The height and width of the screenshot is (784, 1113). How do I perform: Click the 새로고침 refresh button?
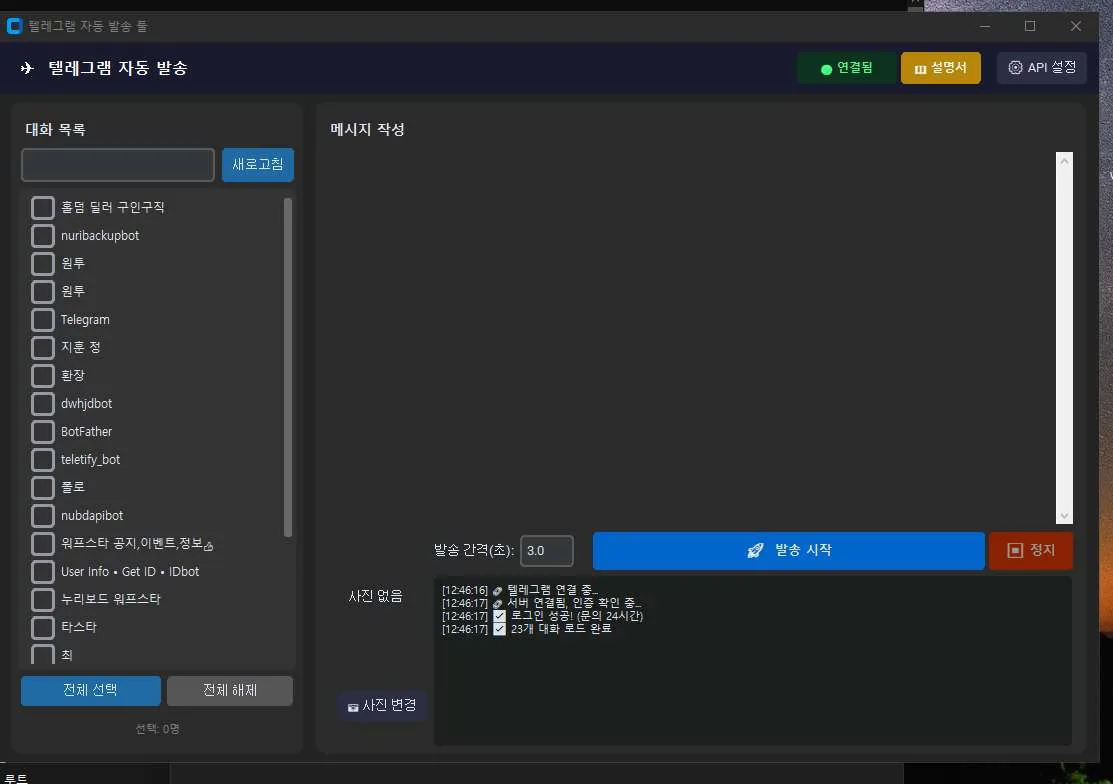[x=258, y=165]
